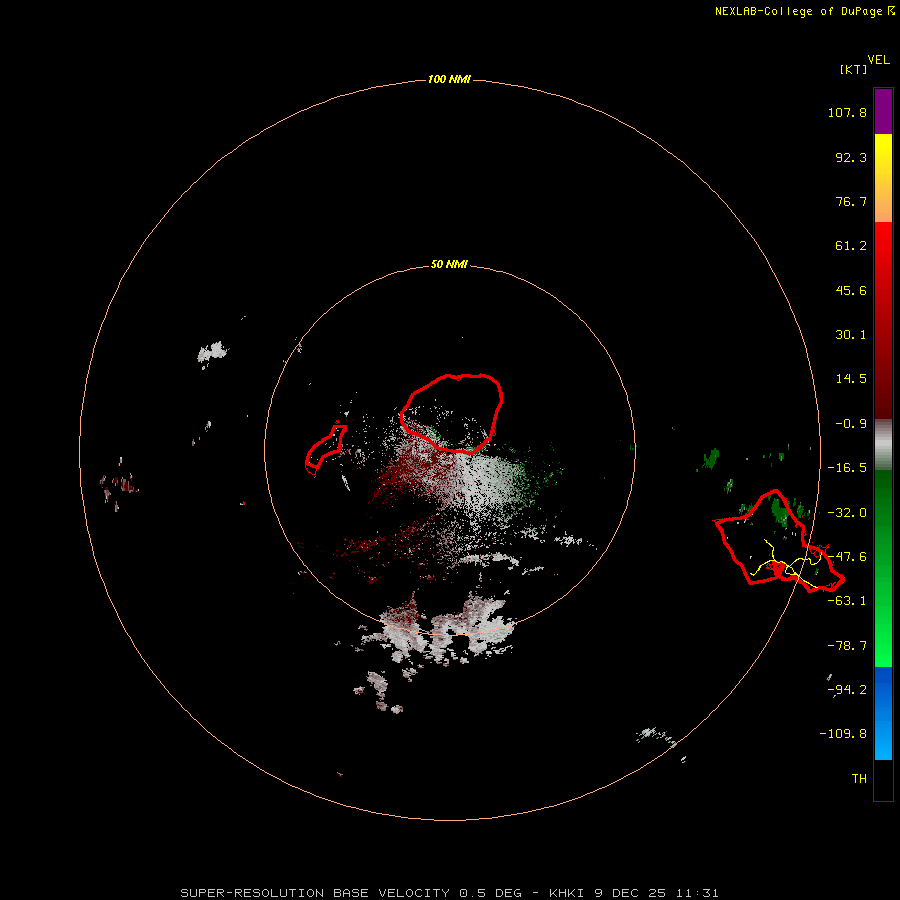The width and height of the screenshot is (900, 900).
Task: Click the green segment of the color bar
Action: pos(883,569)
